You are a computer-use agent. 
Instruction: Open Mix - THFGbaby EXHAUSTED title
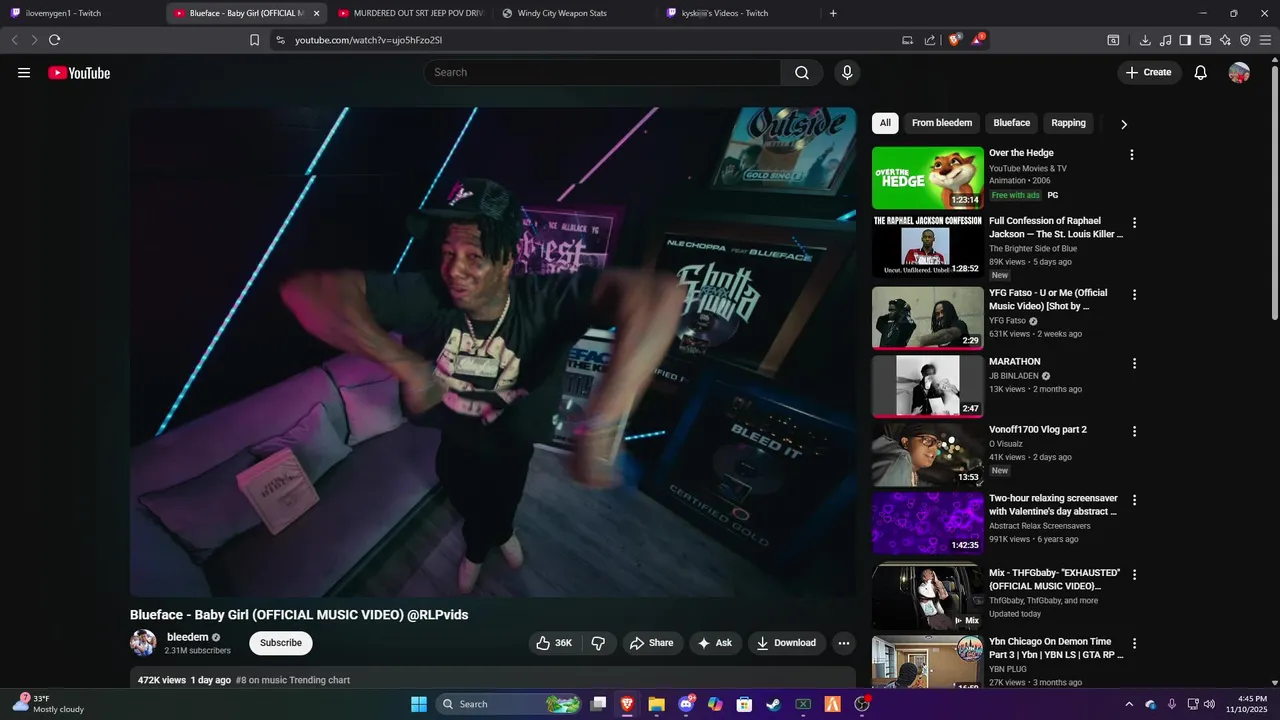point(1054,579)
